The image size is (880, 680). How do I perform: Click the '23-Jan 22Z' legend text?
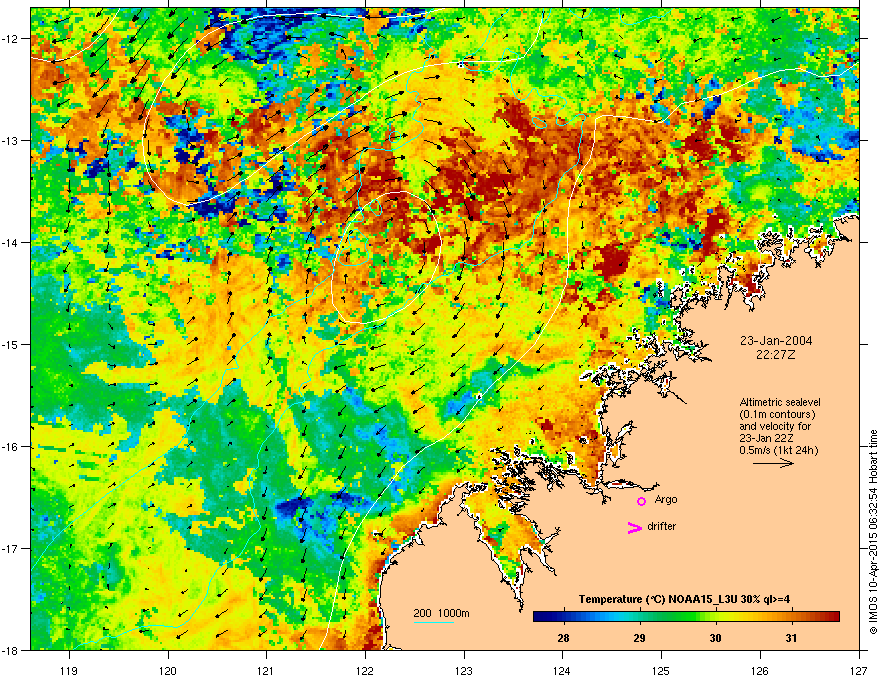(766, 438)
